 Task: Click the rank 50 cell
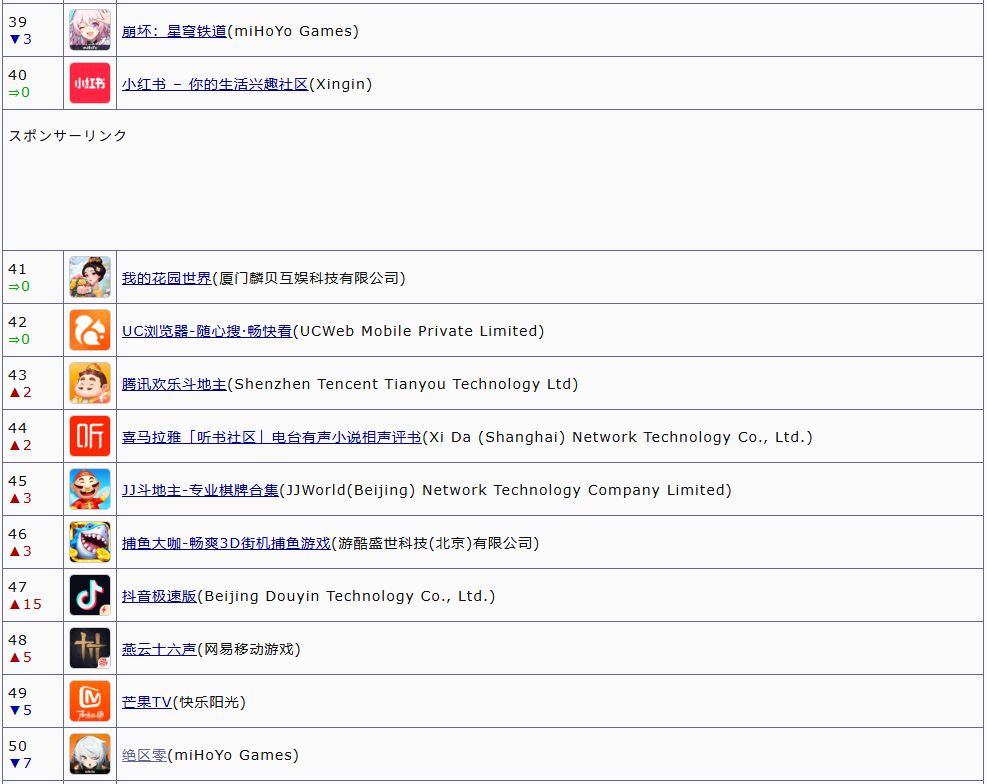tap(33, 754)
